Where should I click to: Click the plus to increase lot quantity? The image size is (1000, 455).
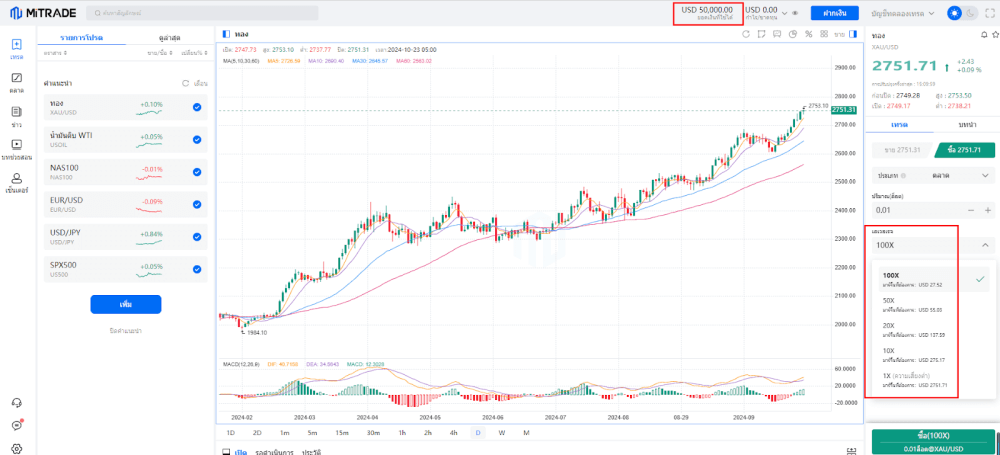click(x=987, y=210)
